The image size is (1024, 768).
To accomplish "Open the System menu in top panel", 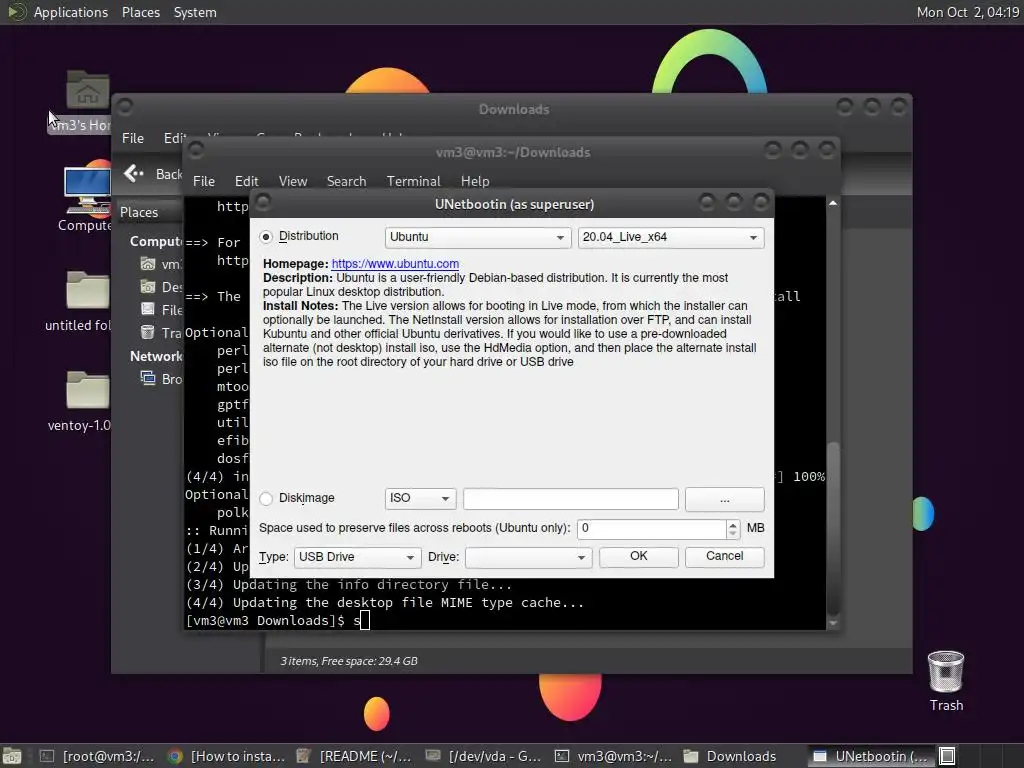I will coord(195,12).
